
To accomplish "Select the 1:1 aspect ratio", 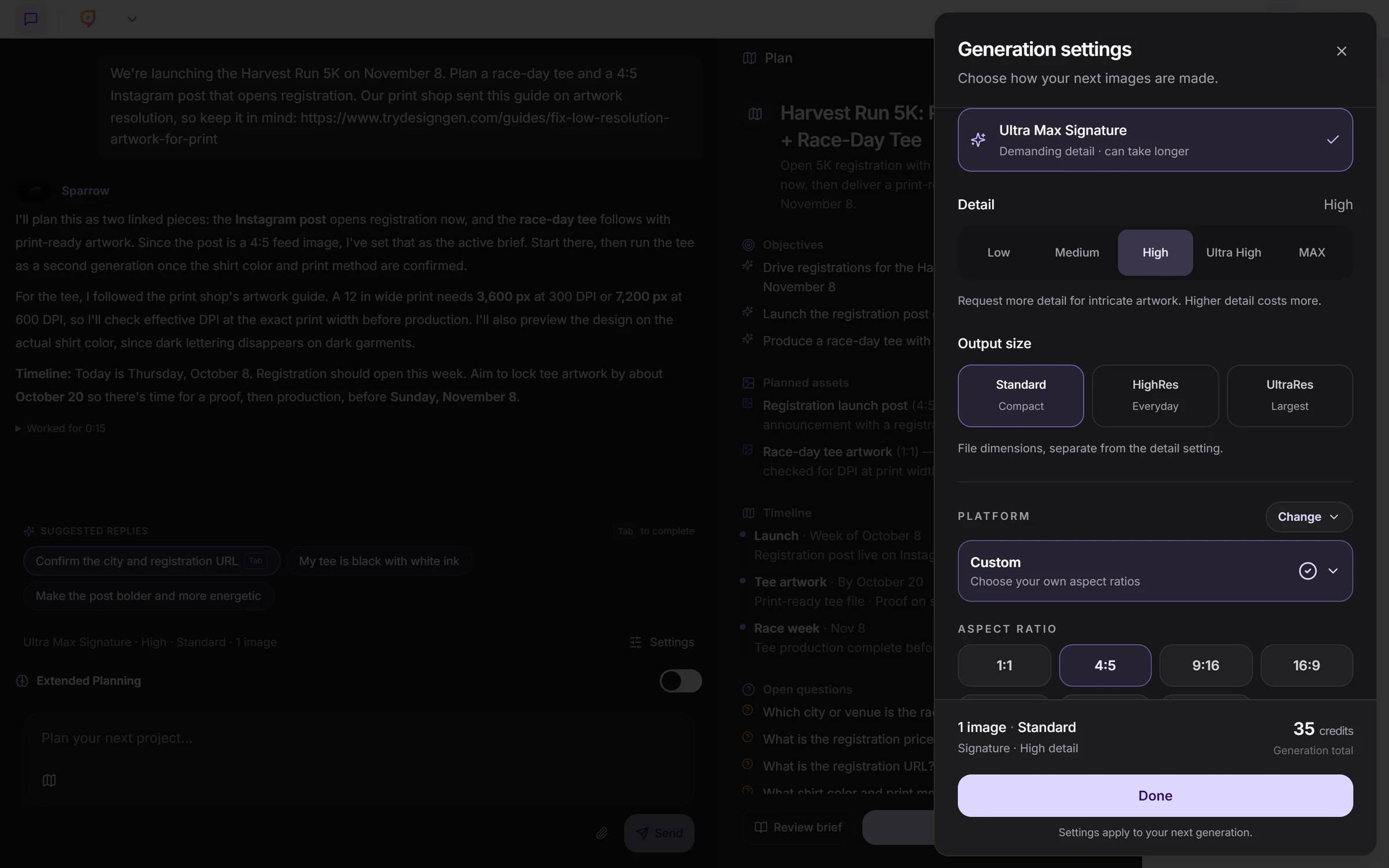I will pos(1004,665).
